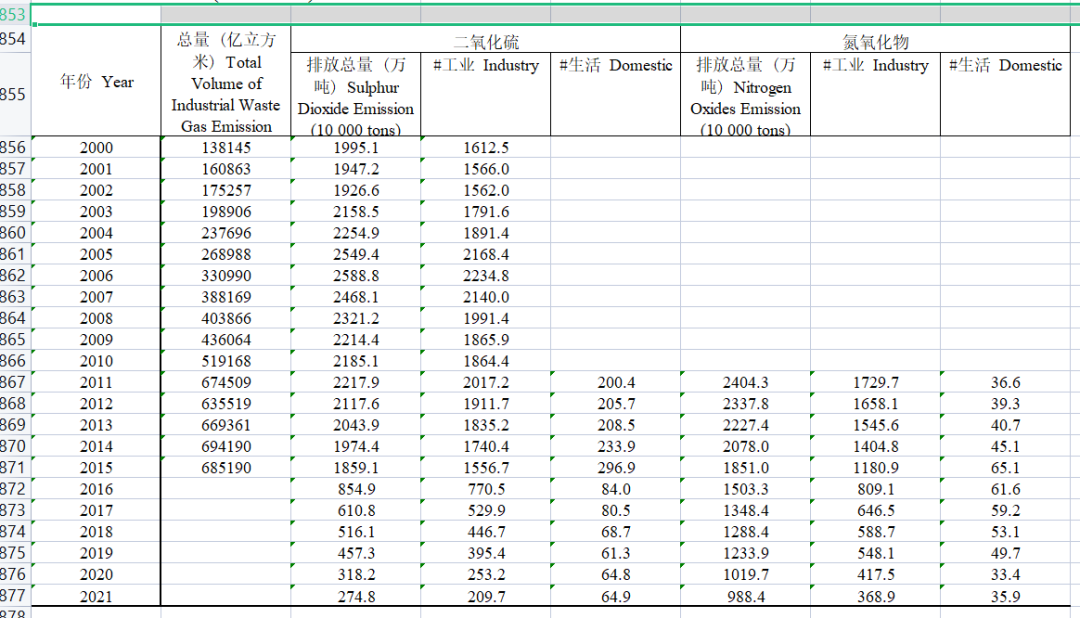Viewport: 1080px width, 618px height.
Task: Select the cell containing 160863
Action: point(226,169)
